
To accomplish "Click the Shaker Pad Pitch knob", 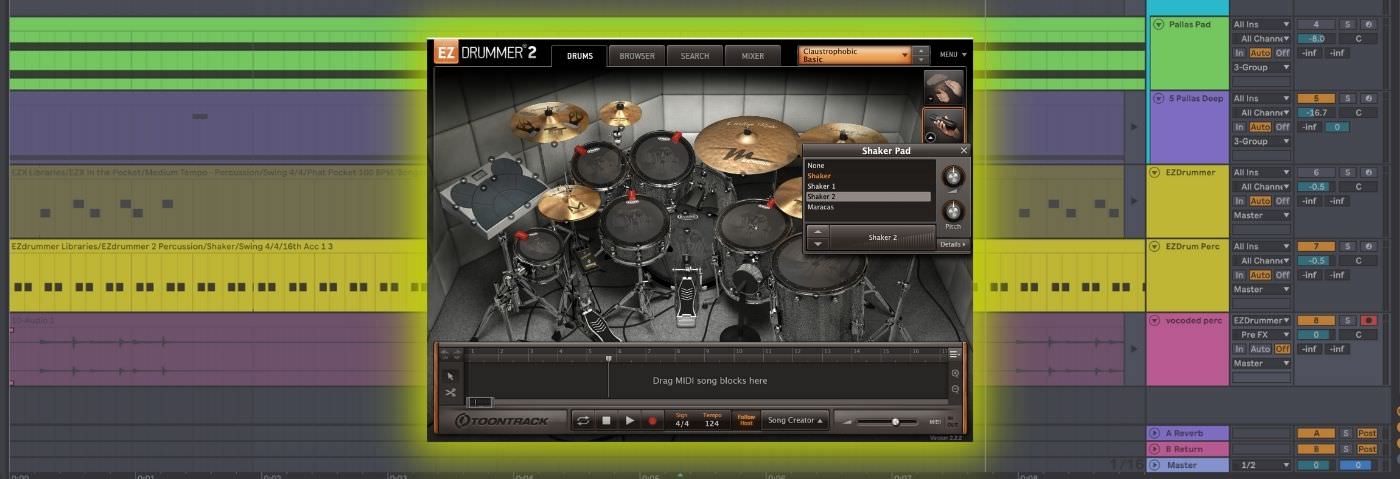I will [x=952, y=210].
